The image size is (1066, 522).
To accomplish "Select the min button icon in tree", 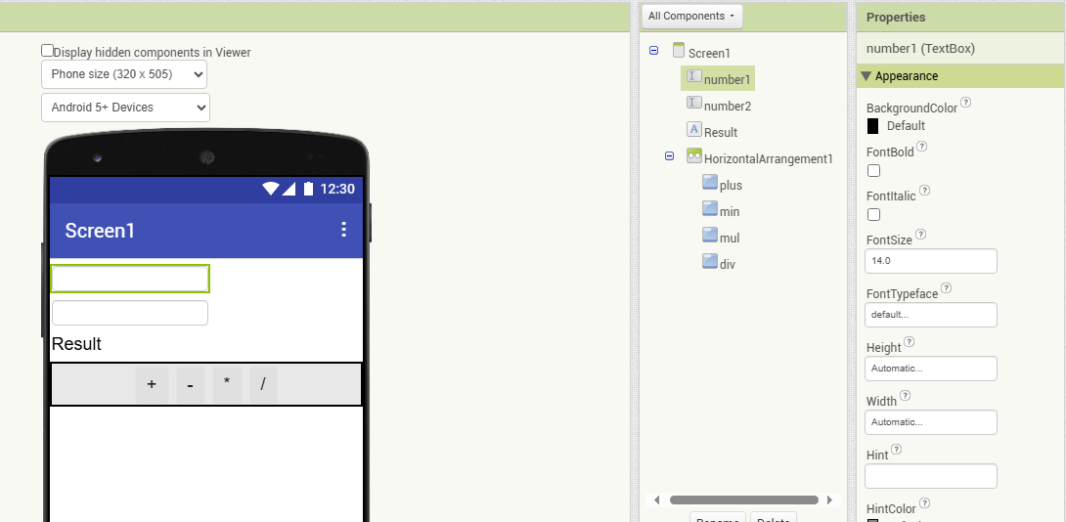I will (x=710, y=210).
